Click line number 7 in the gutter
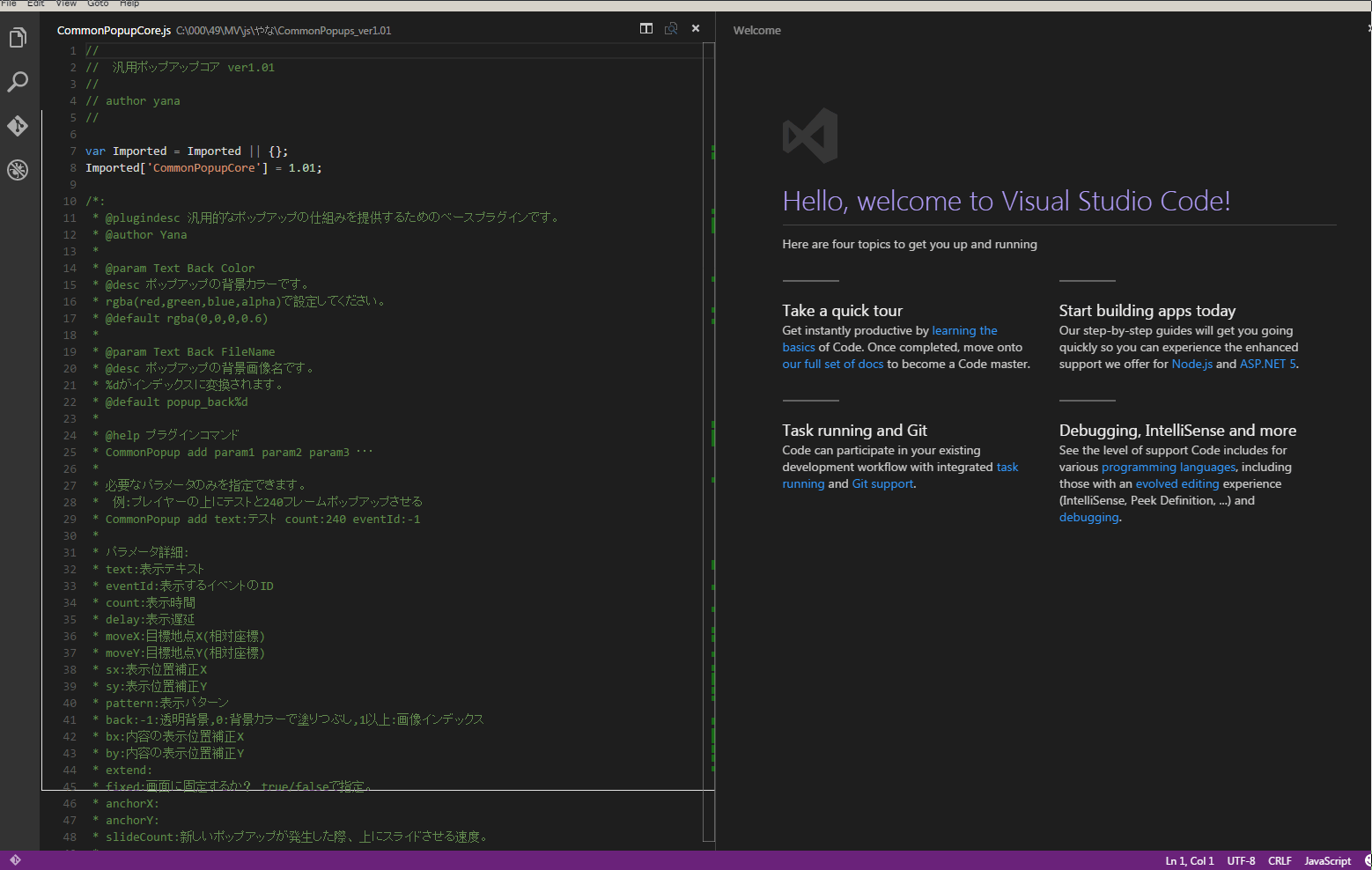 (73, 151)
